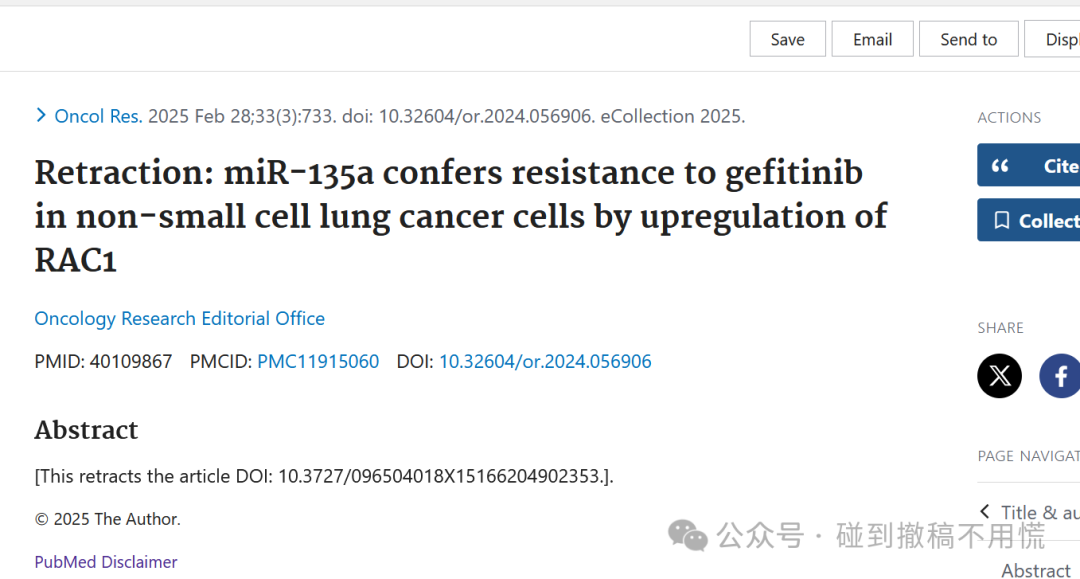The image size is (1080, 579).
Task: Open the Display options dropdown
Action: click(1052, 39)
